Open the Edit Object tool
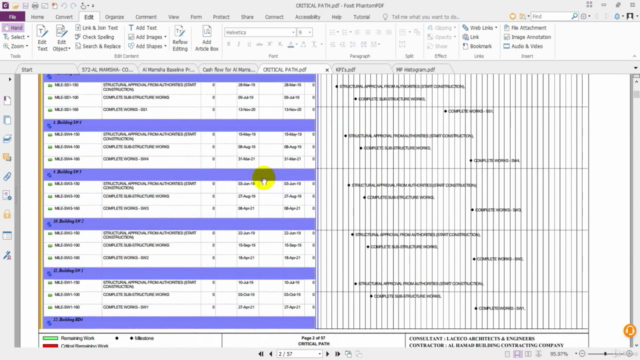 tap(61, 38)
